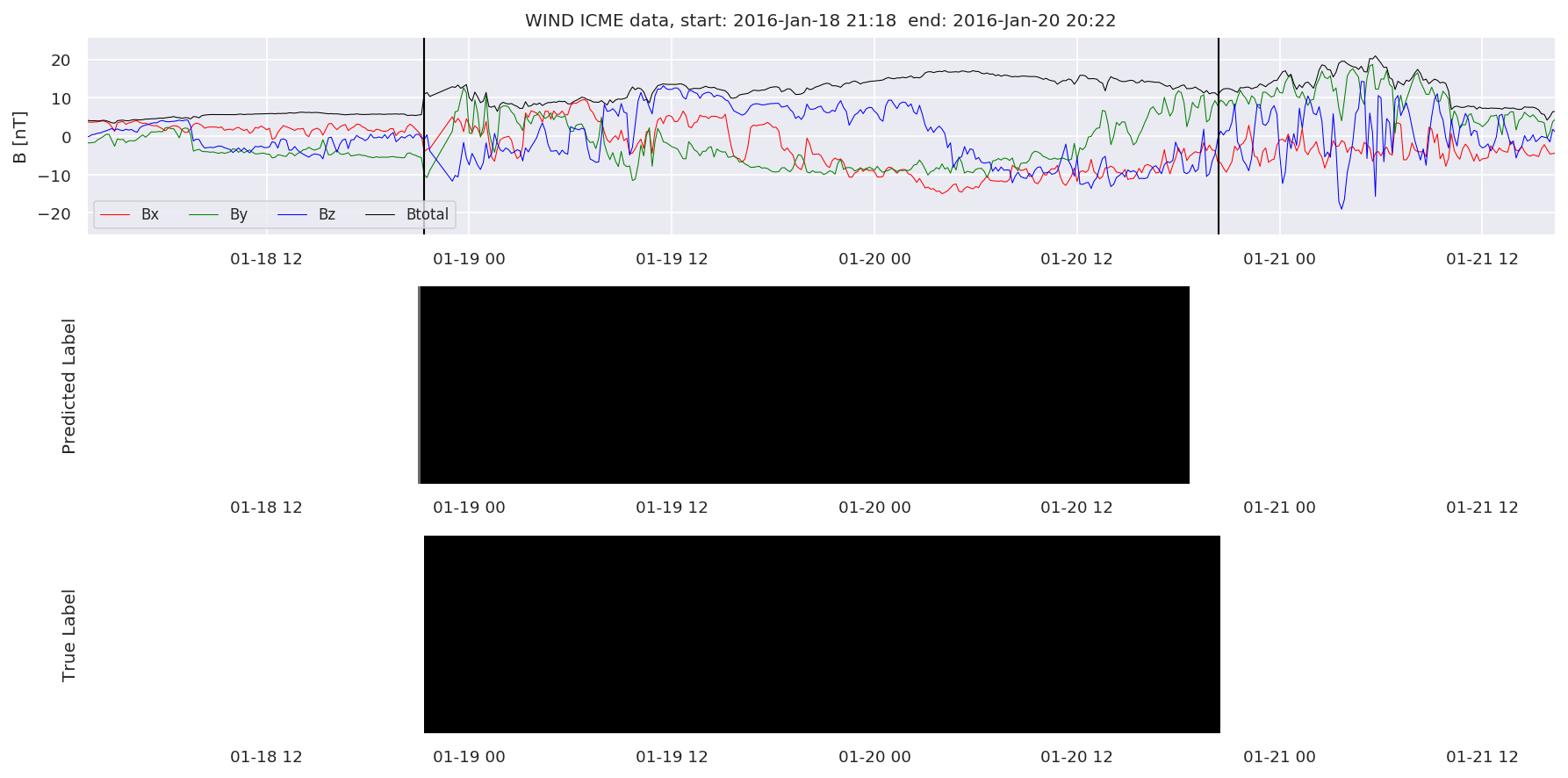The image size is (1568, 778).
Task: Click top plot tick 01-18 12
Action: 266,259
